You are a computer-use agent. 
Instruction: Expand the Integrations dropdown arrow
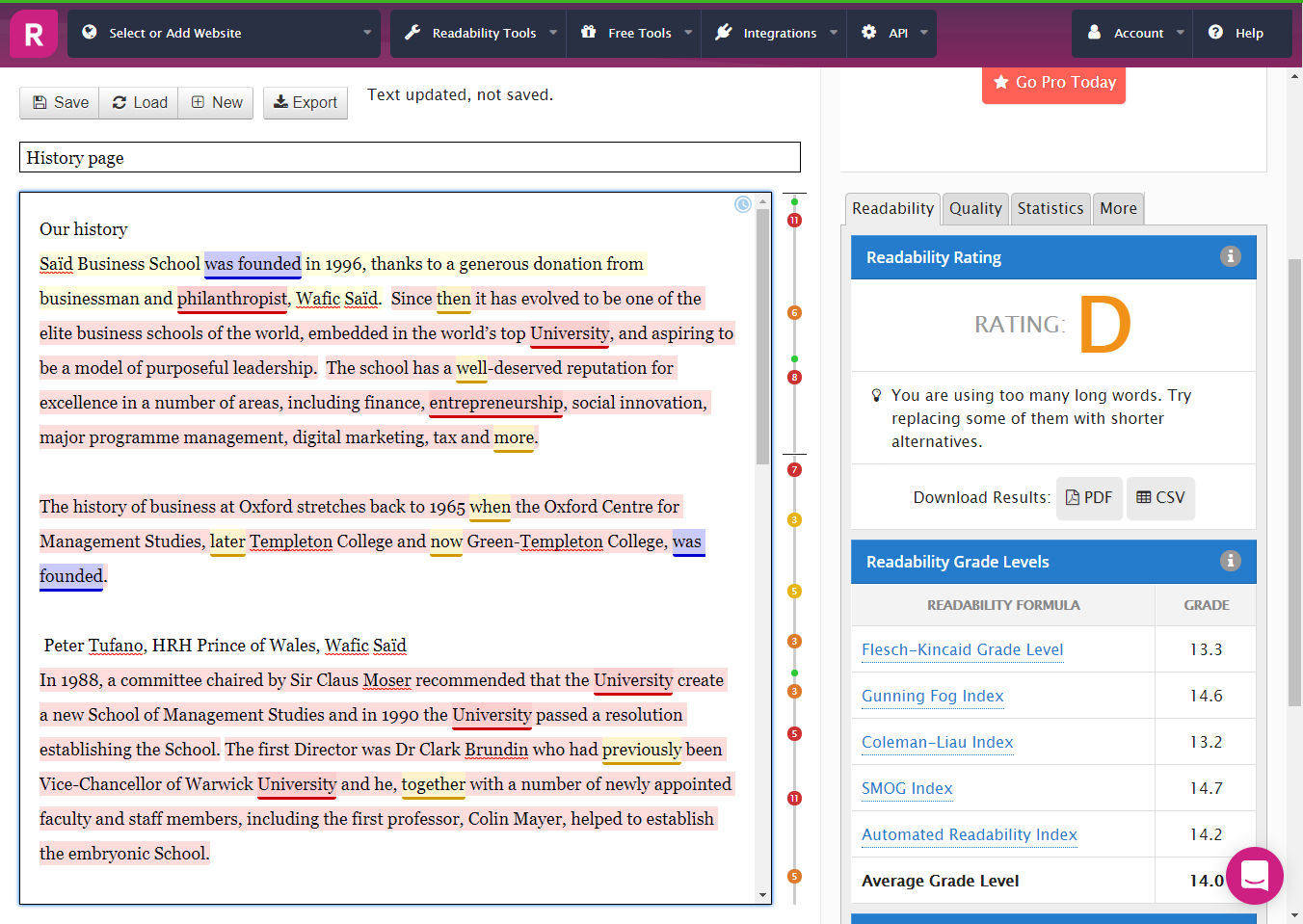coord(834,33)
